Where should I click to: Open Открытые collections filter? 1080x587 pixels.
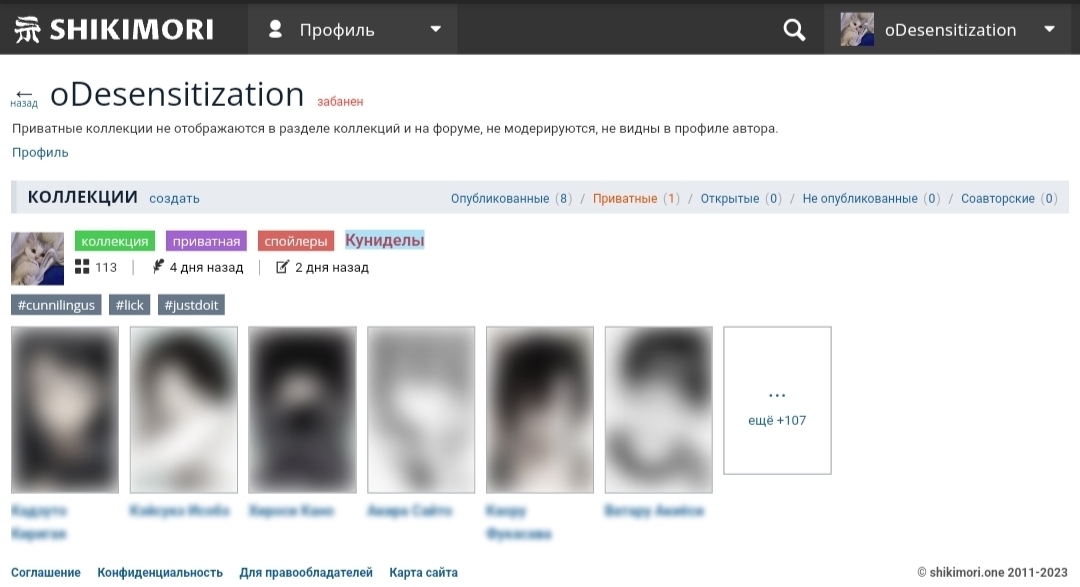click(x=741, y=198)
